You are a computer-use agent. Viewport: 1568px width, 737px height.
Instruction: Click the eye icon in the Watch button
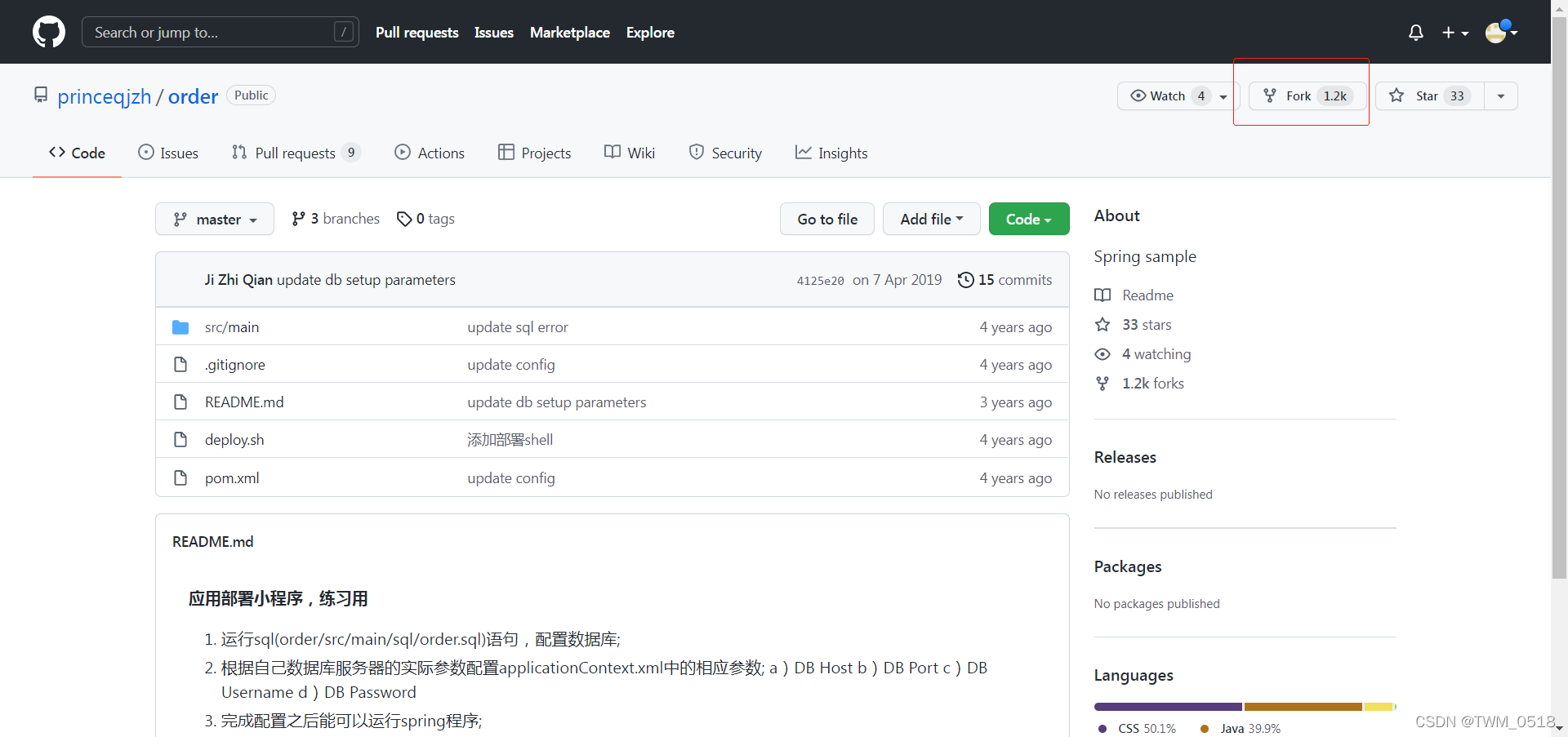[x=1138, y=95]
